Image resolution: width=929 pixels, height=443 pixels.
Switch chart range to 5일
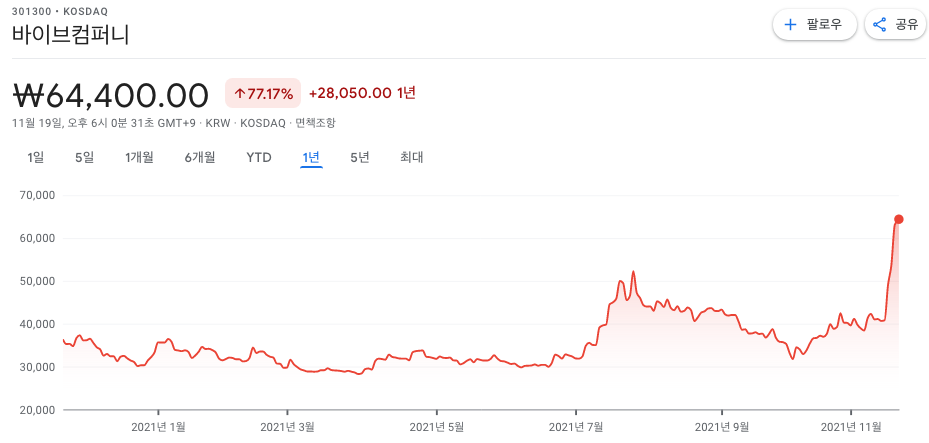point(85,158)
